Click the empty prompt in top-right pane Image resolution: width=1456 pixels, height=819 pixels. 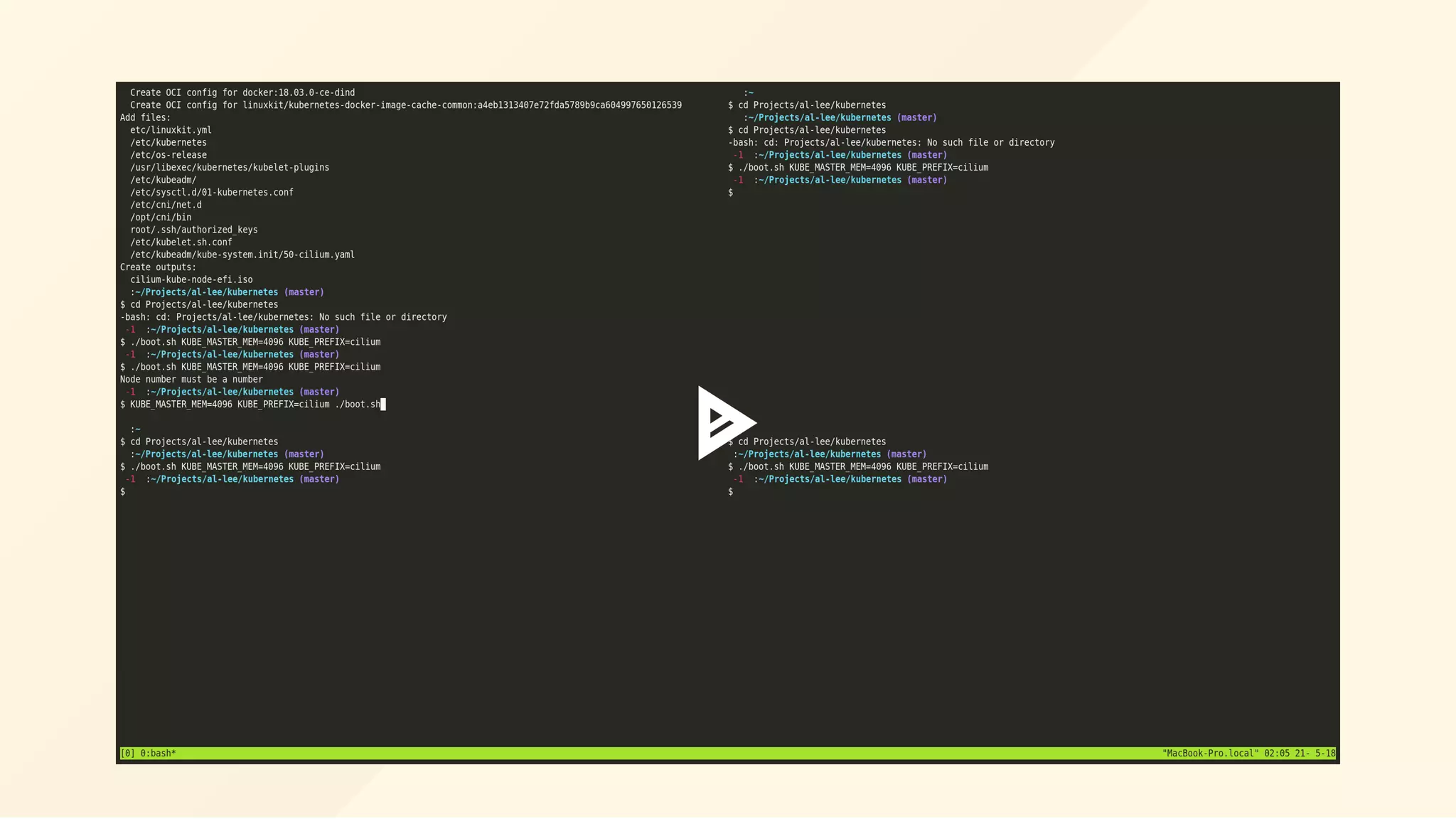pyautogui.click(x=730, y=193)
